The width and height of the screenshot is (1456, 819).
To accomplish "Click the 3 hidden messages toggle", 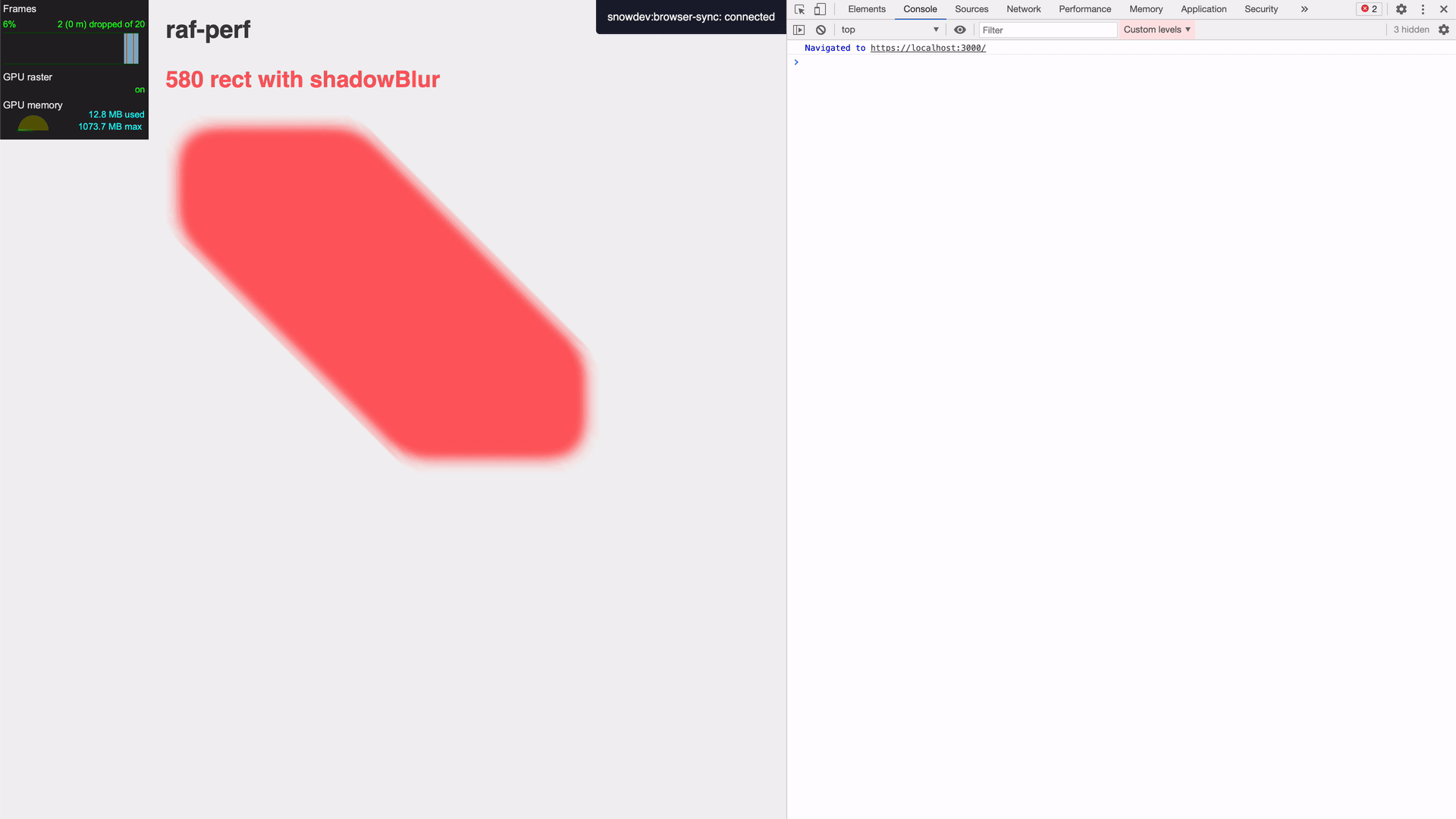I will point(1411,29).
